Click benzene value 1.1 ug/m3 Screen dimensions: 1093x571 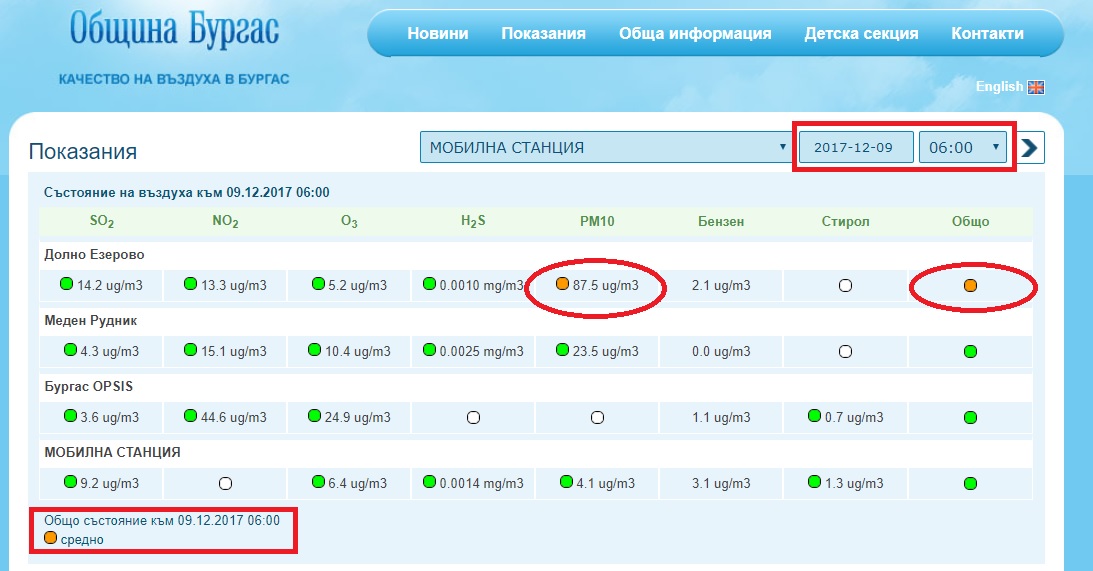click(x=721, y=418)
